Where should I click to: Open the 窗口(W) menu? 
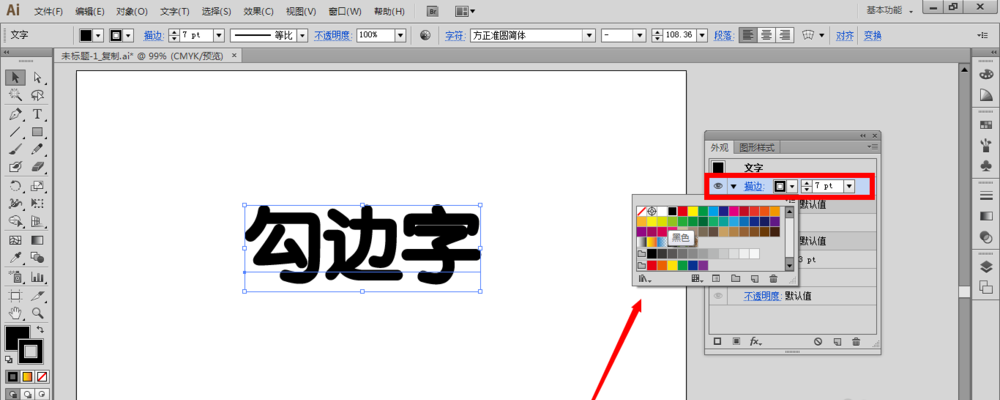tap(345, 11)
